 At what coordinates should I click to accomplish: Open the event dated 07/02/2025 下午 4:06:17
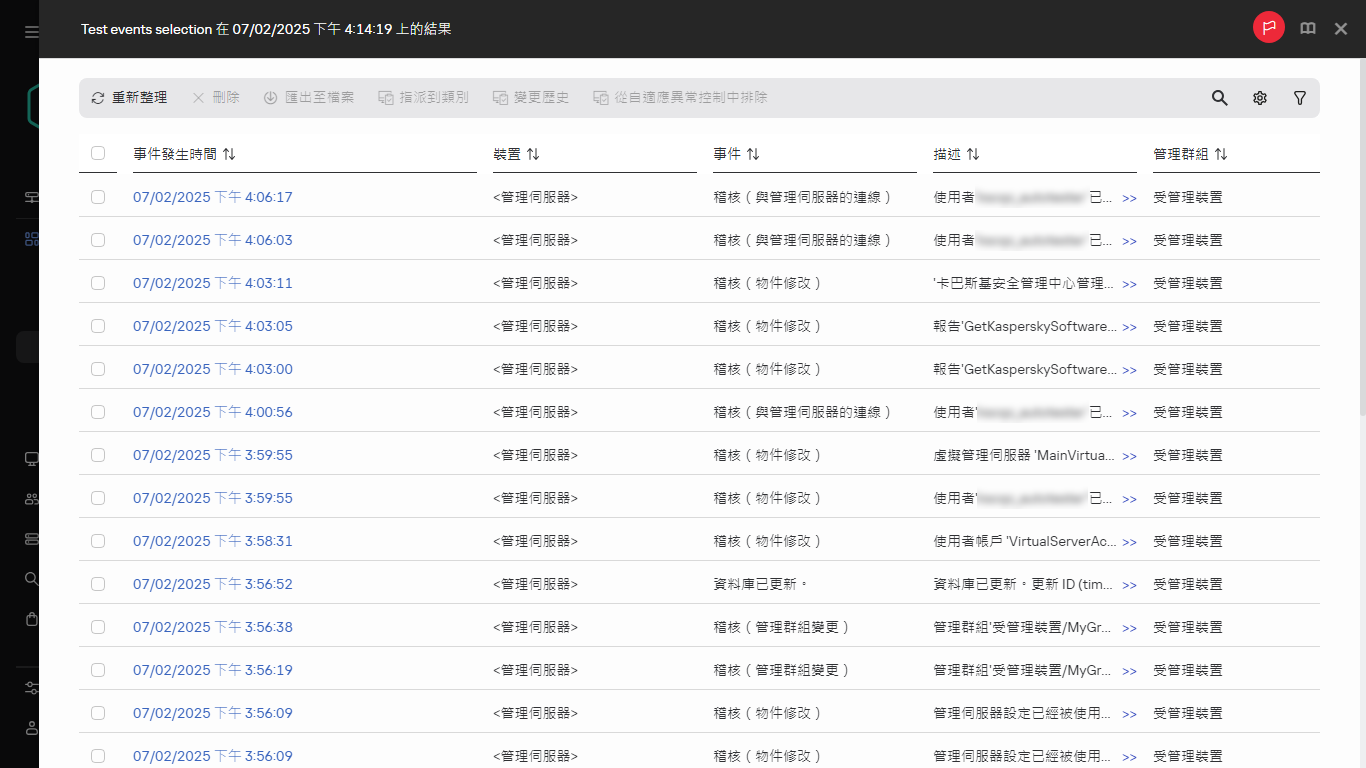(x=212, y=197)
